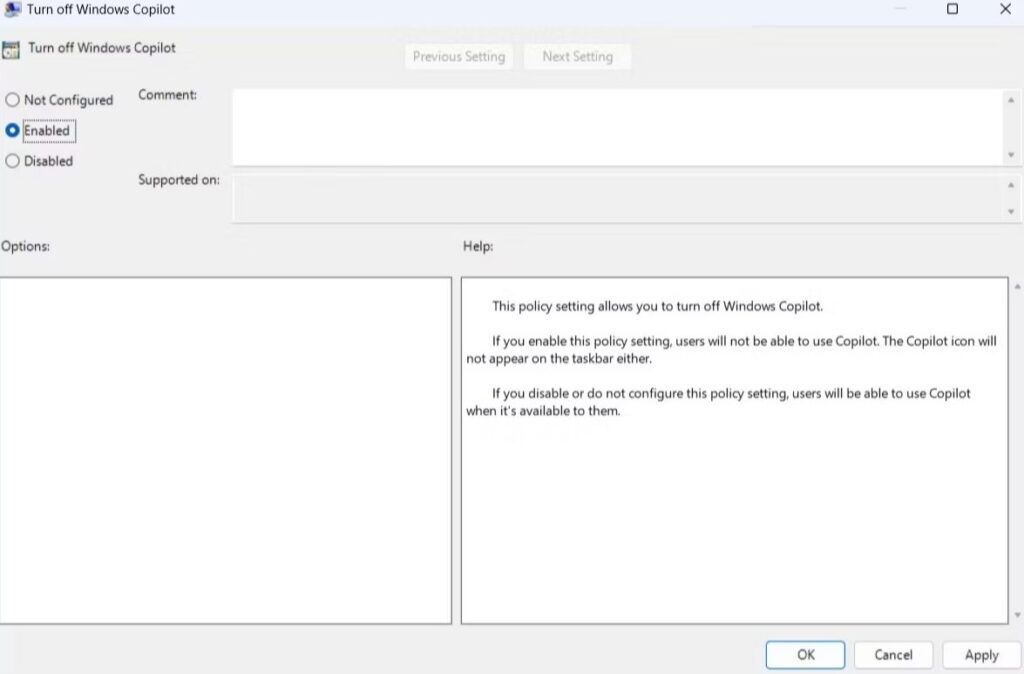
Task: Jump to Next Setting
Action: point(577,56)
